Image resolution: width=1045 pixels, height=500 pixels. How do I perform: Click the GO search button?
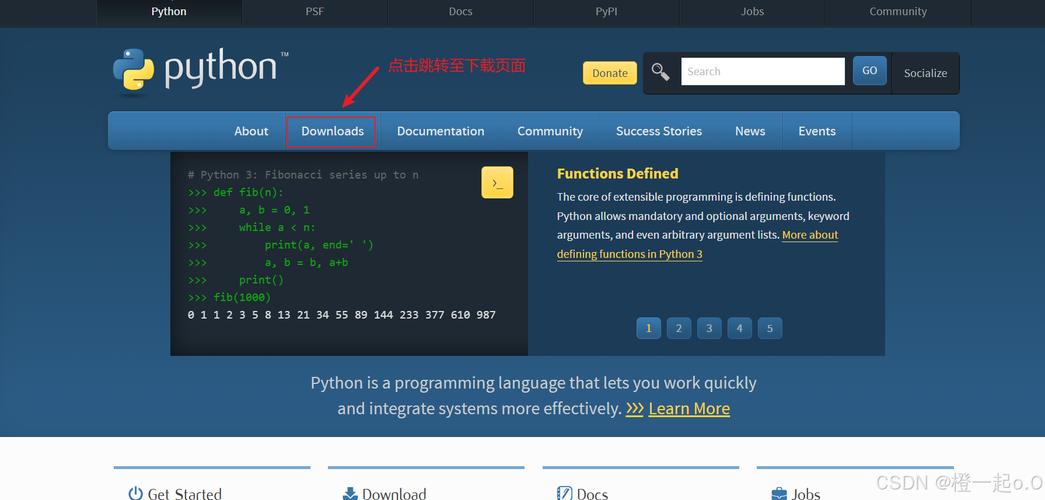pos(870,71)
